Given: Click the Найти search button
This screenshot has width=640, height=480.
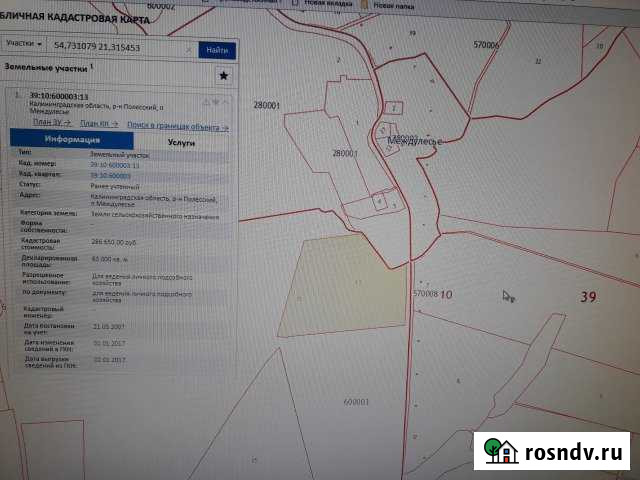Looking at the screenshot, I should point(217,50).
